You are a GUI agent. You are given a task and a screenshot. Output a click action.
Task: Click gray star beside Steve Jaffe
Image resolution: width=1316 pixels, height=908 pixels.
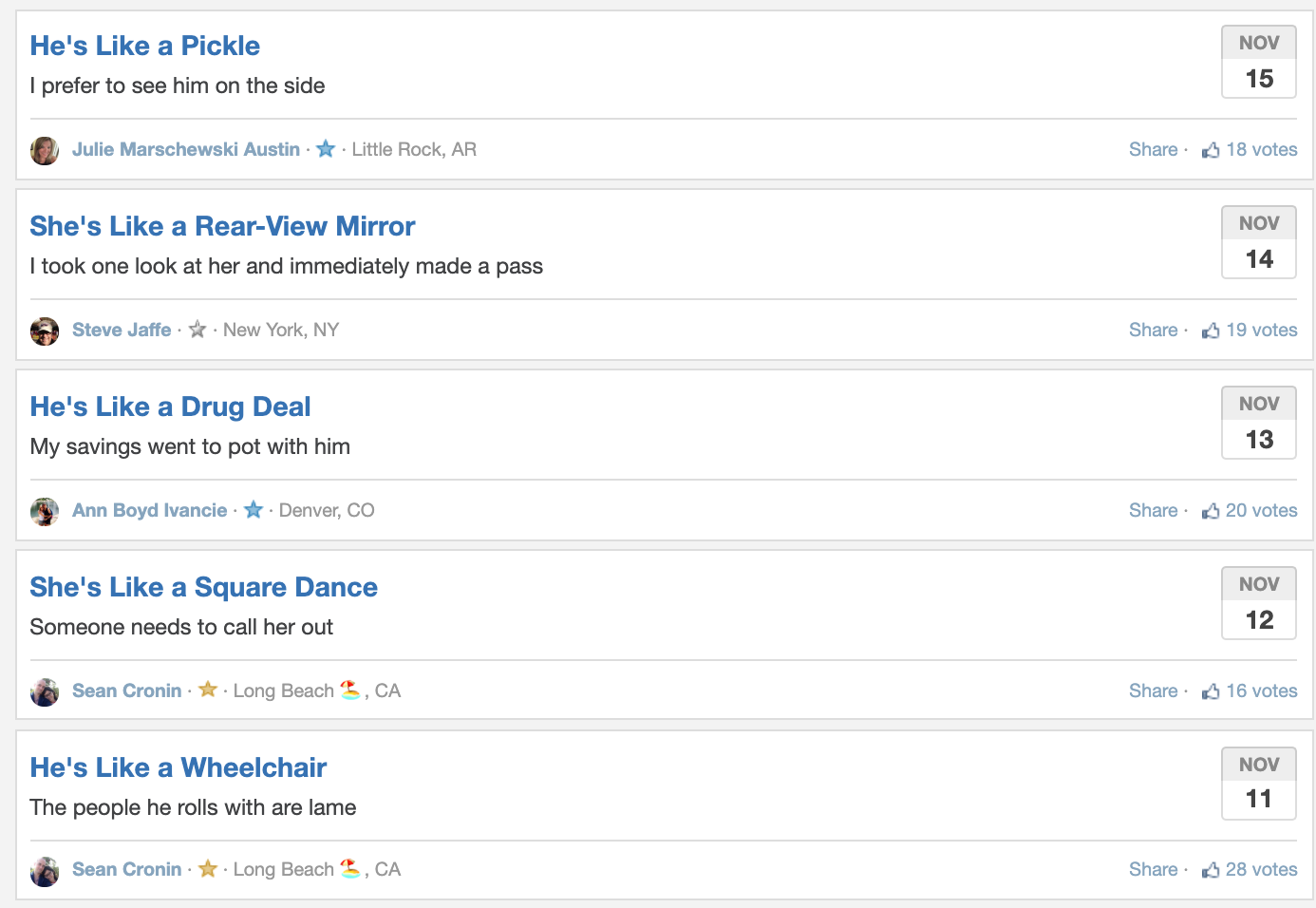(x=197, y=330)
